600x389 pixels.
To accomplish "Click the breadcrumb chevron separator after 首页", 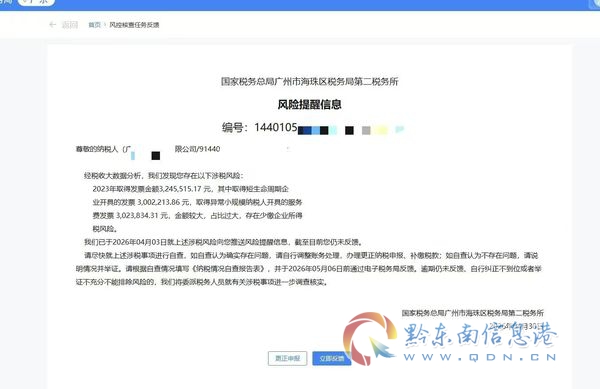I will pyautogui.click(x=105, y=25).
